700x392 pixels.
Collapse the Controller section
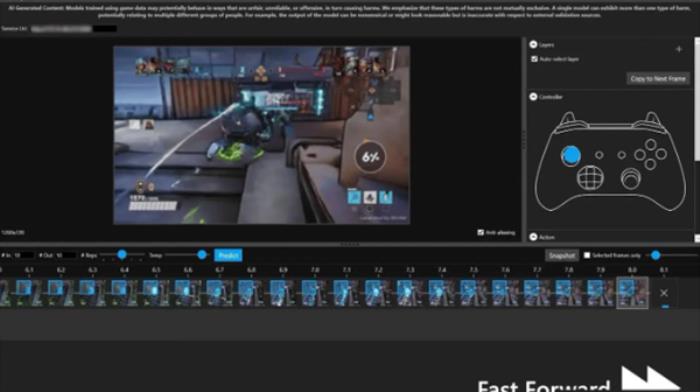533,97
